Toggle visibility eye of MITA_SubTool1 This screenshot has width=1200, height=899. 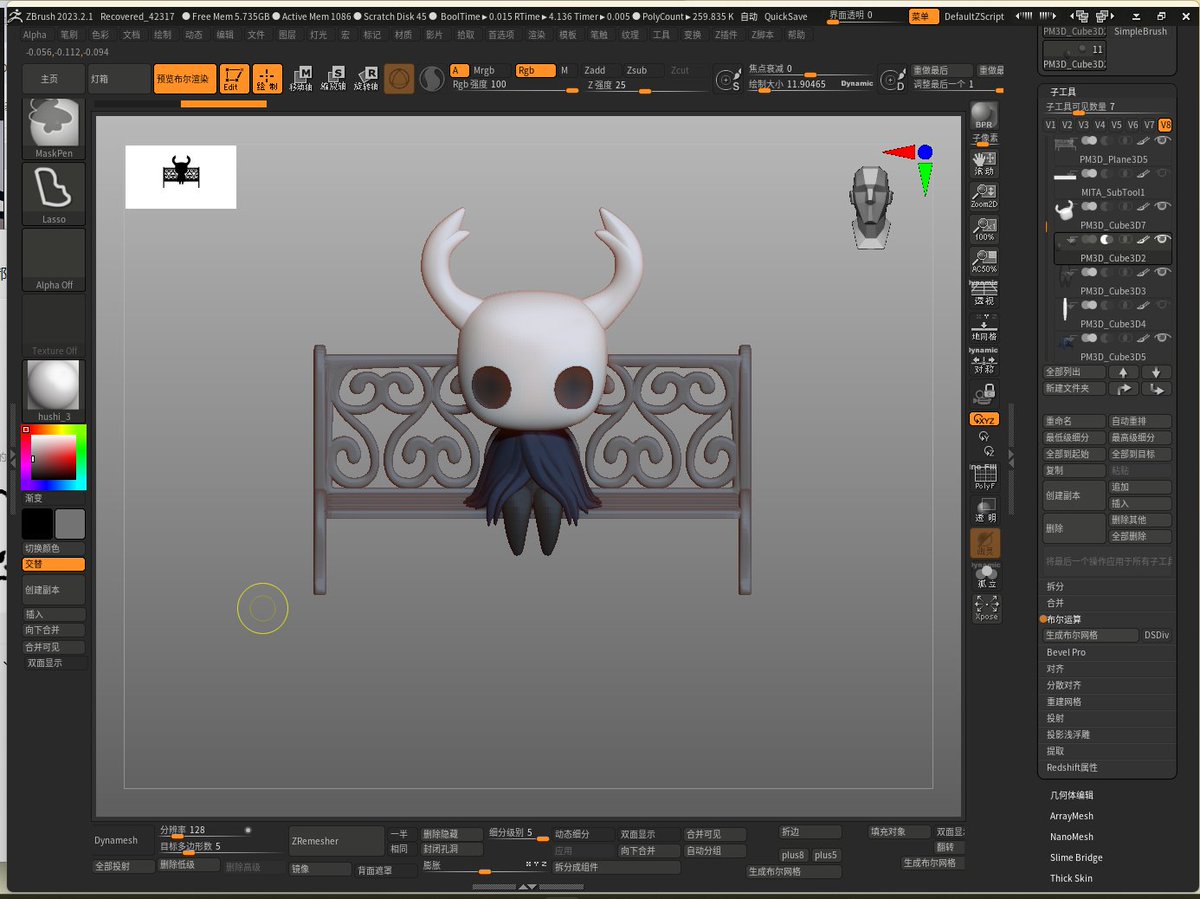pyautogui.click(x=1163, y=175)
